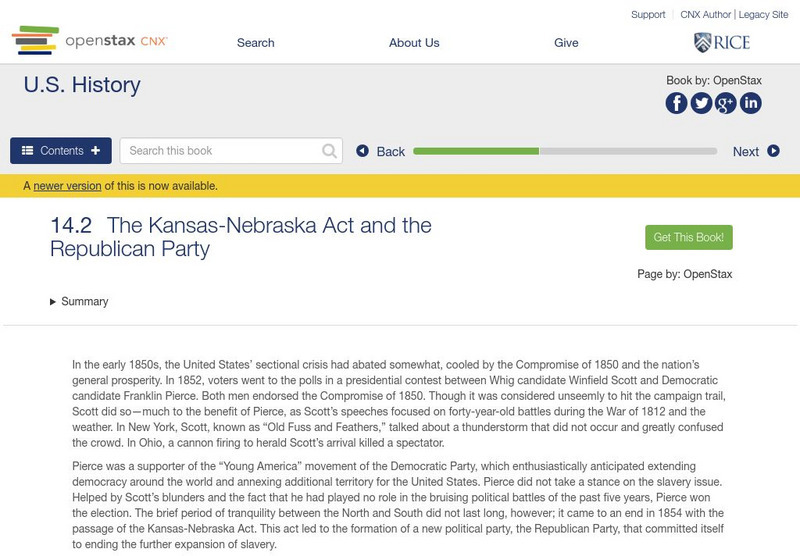The width and height of the screenshot is (800, 556).
Task: Open the Support link
Action: (x=648, y=15)
